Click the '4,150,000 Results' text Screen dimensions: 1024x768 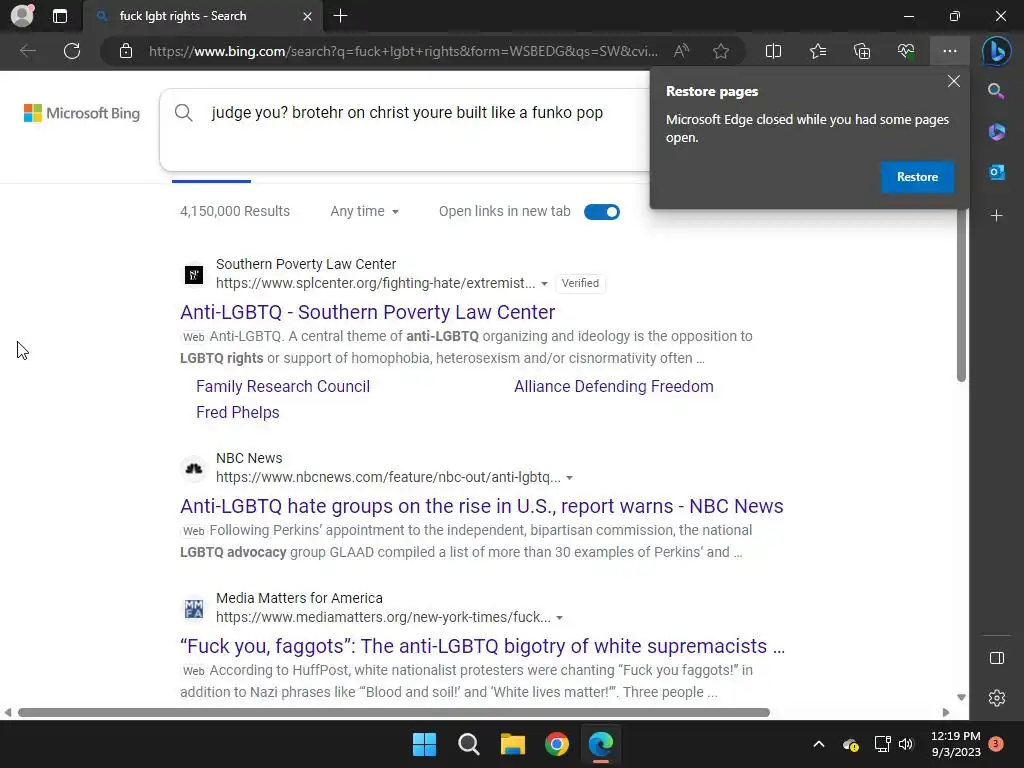click(235, 211)
